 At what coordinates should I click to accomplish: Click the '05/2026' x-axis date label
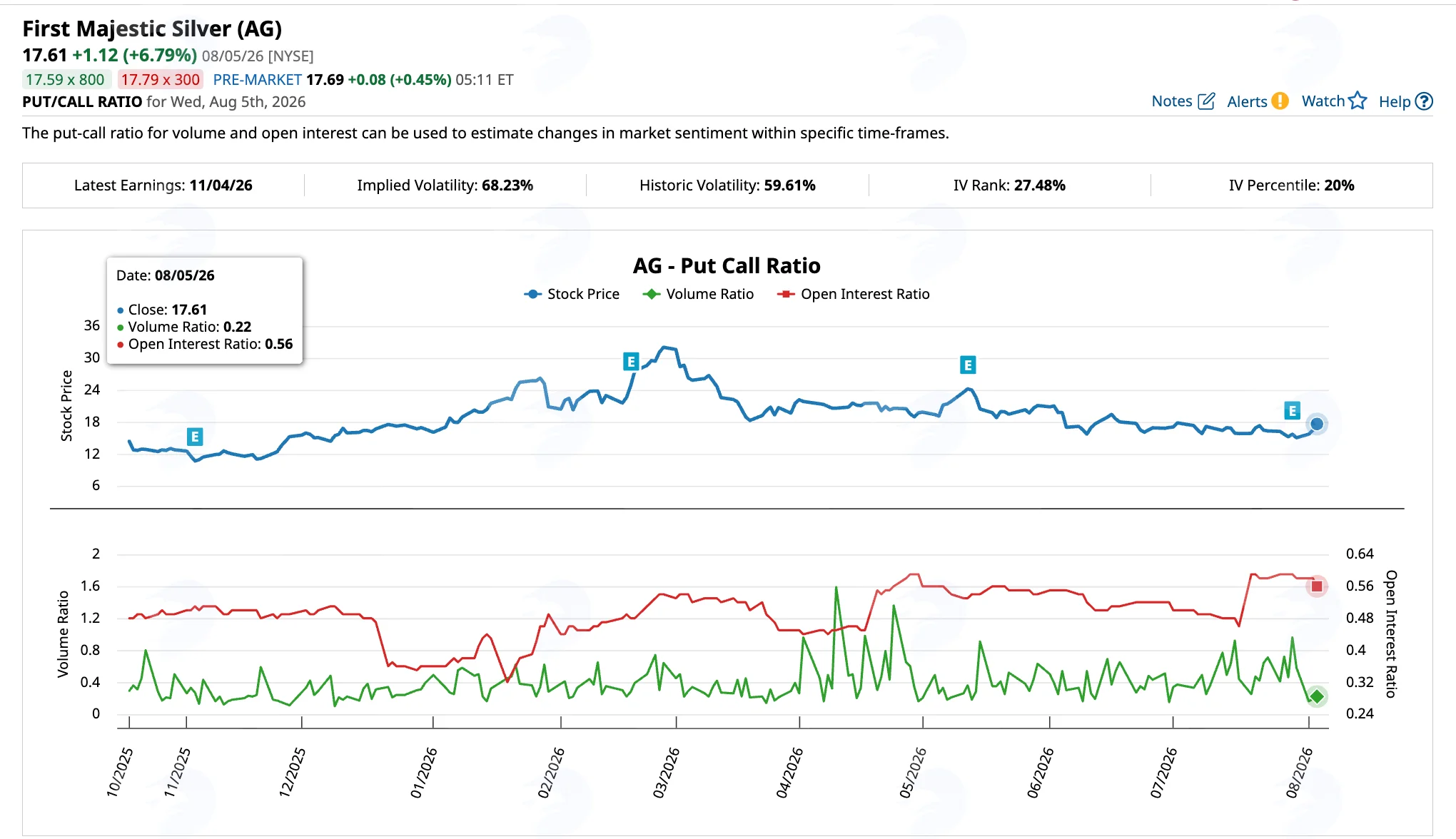[913, 773]
